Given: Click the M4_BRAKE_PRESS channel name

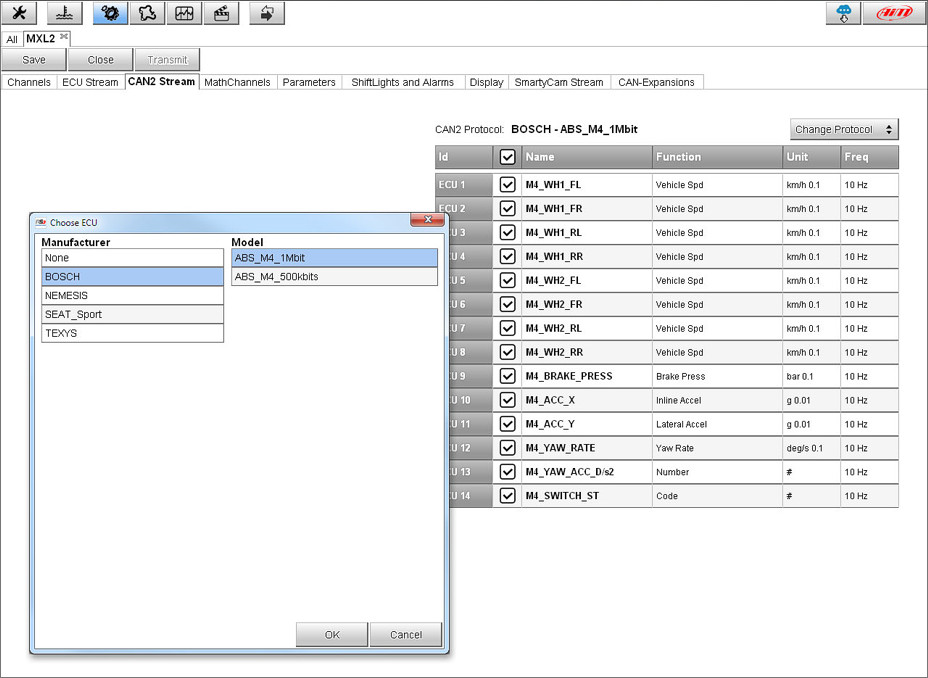Looking at the screenshot, I should (569, 376).
